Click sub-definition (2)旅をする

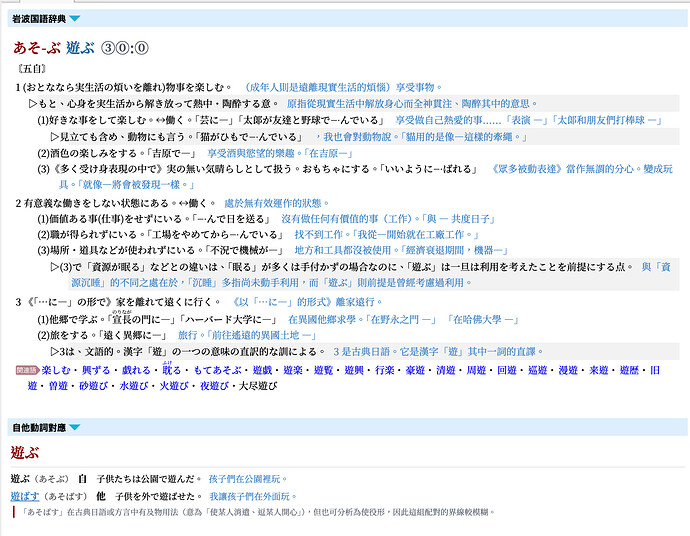point(102,335)
